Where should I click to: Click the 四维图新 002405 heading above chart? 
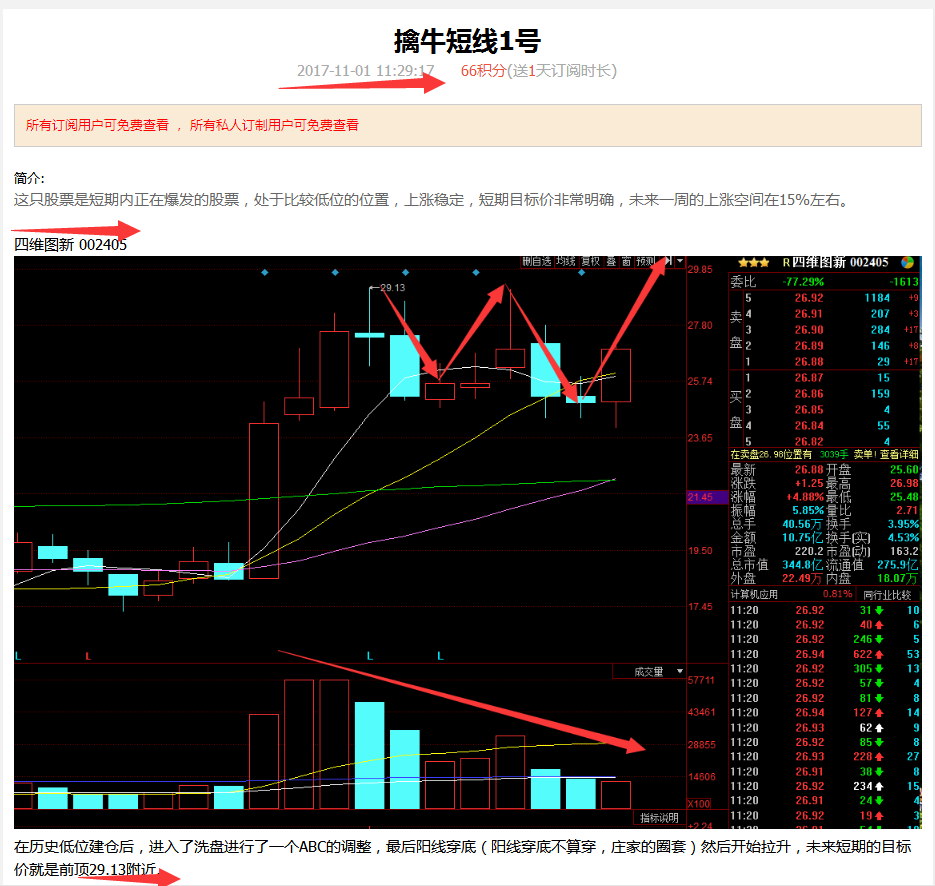click(x=70, y=244)
